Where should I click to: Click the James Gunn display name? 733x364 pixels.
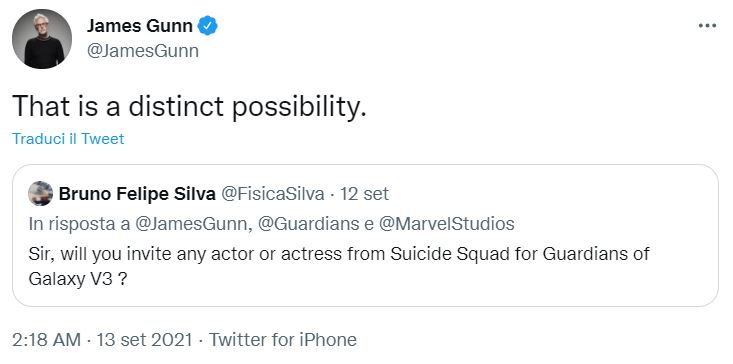pyautogui.click(x=139, y=26)
